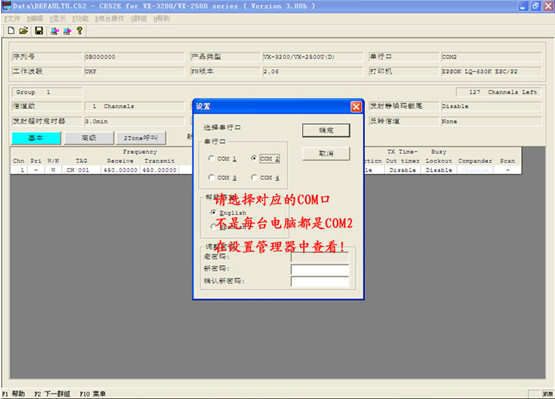Click the yellow question mark help icon

tap(80, 31)
